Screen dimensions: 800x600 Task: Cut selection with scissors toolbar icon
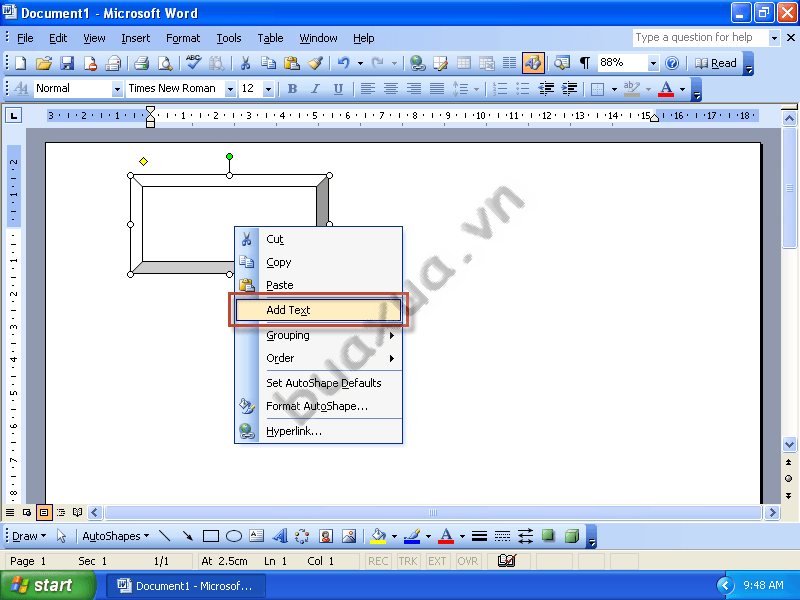(x=245, y=63)
